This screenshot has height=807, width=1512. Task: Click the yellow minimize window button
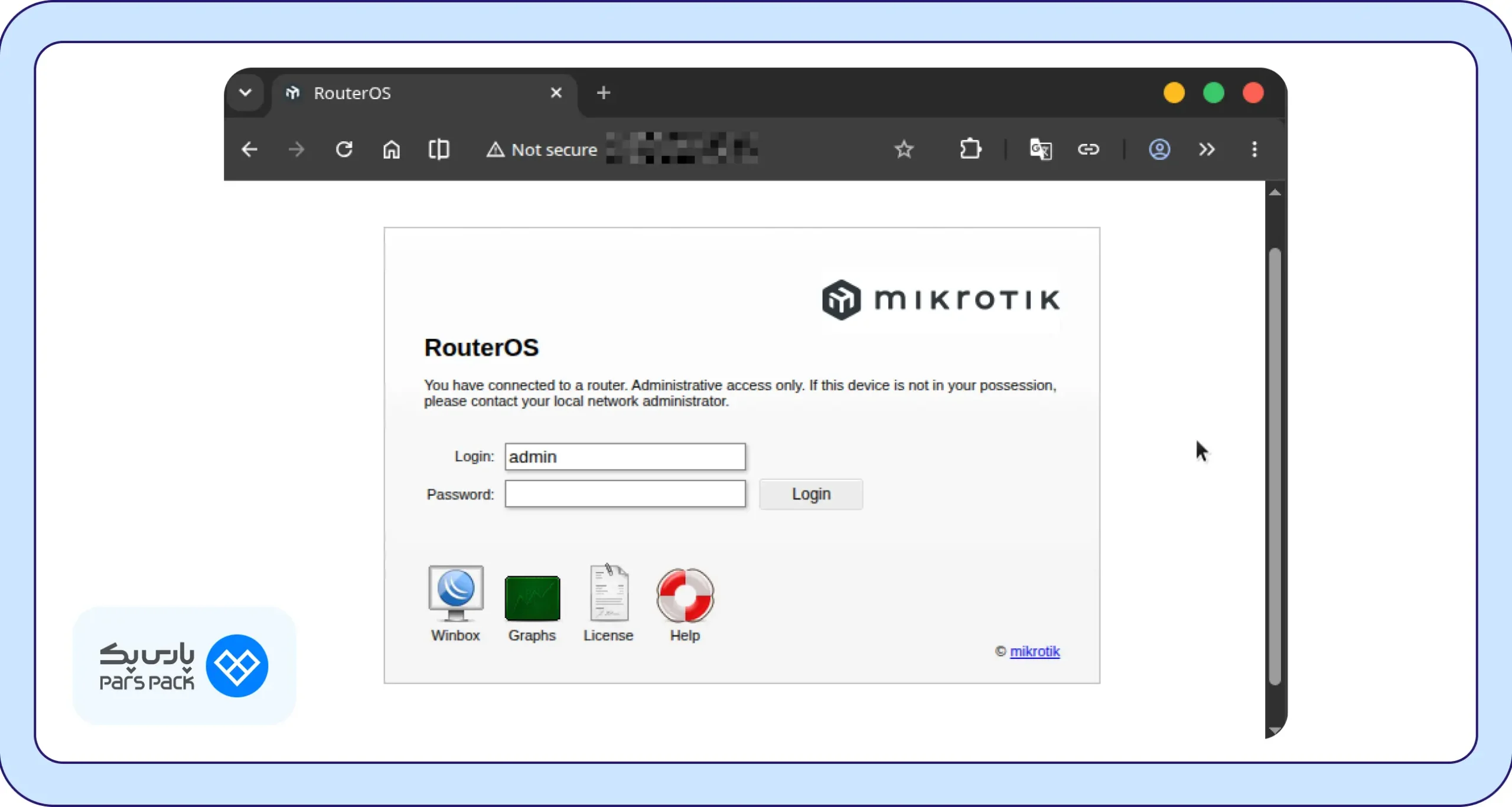coord(1174,93)
